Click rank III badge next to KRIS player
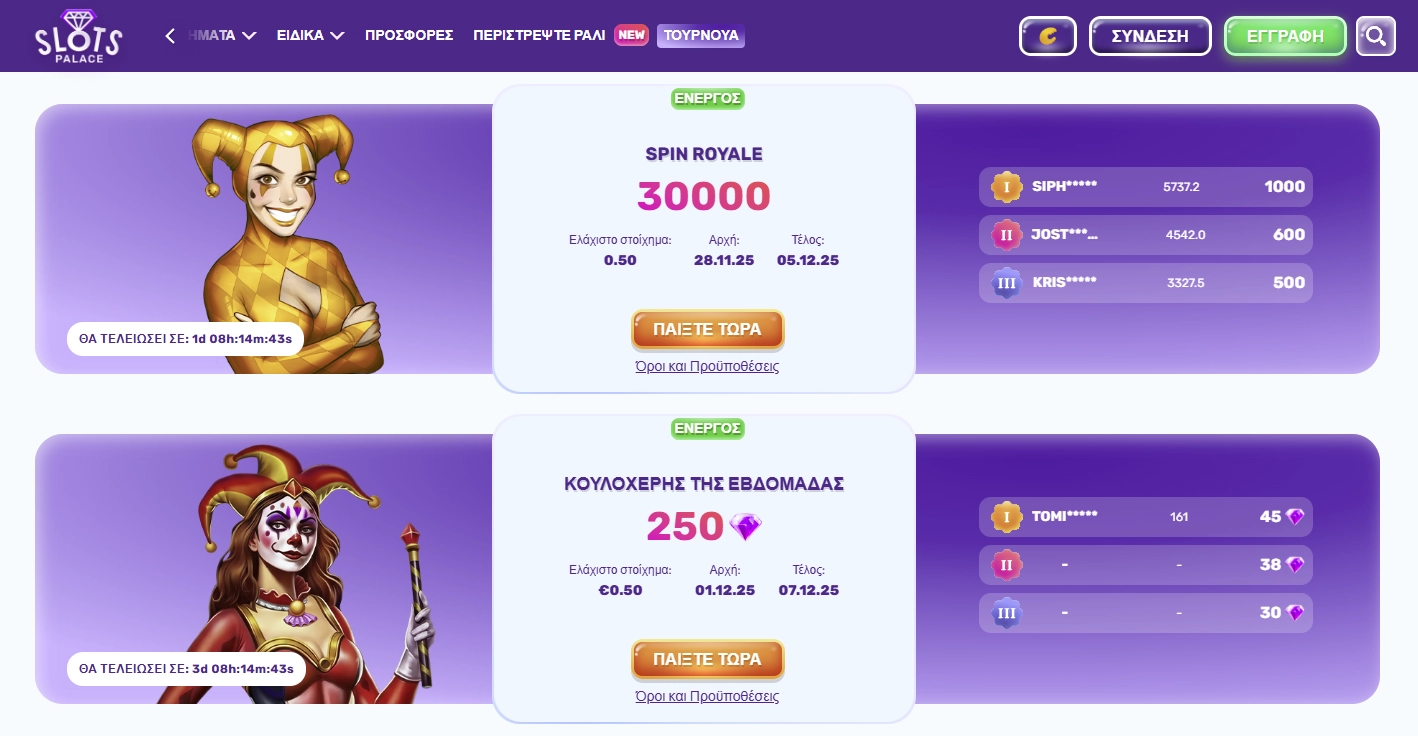 point(1005,282)
